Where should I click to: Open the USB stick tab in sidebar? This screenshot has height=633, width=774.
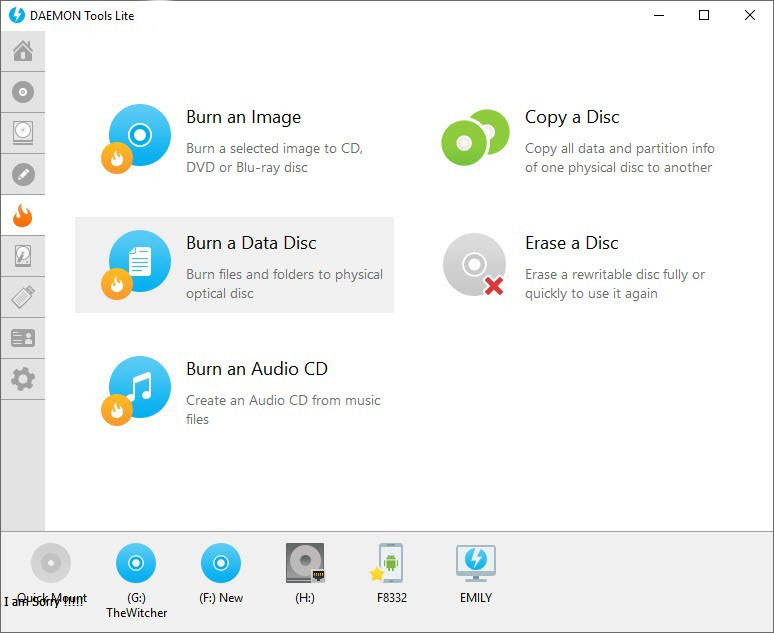click(x=23, y=297)
